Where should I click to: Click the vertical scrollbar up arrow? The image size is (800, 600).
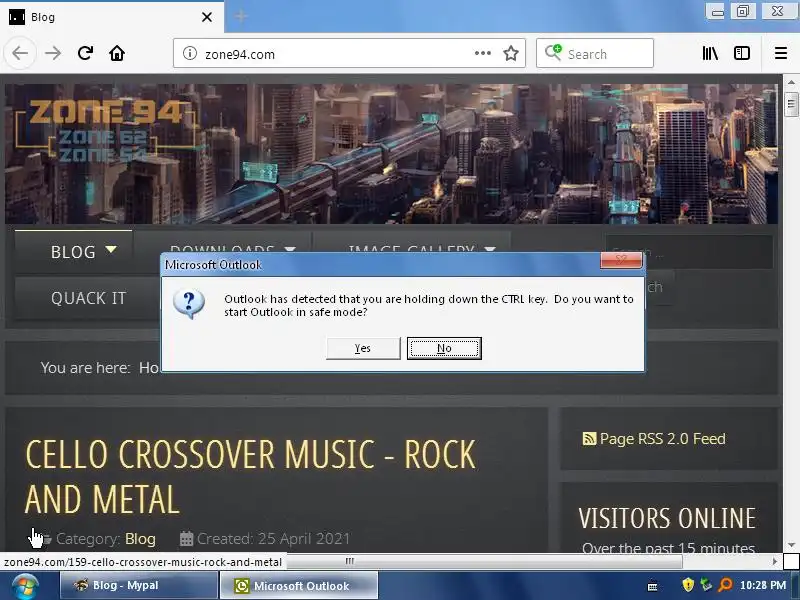(791, 82)
